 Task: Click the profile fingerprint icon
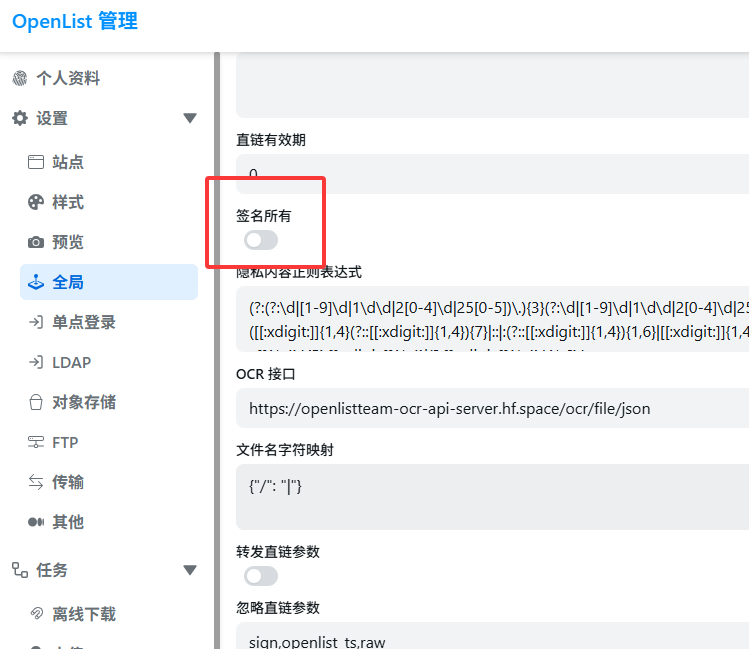pos(20,78)
